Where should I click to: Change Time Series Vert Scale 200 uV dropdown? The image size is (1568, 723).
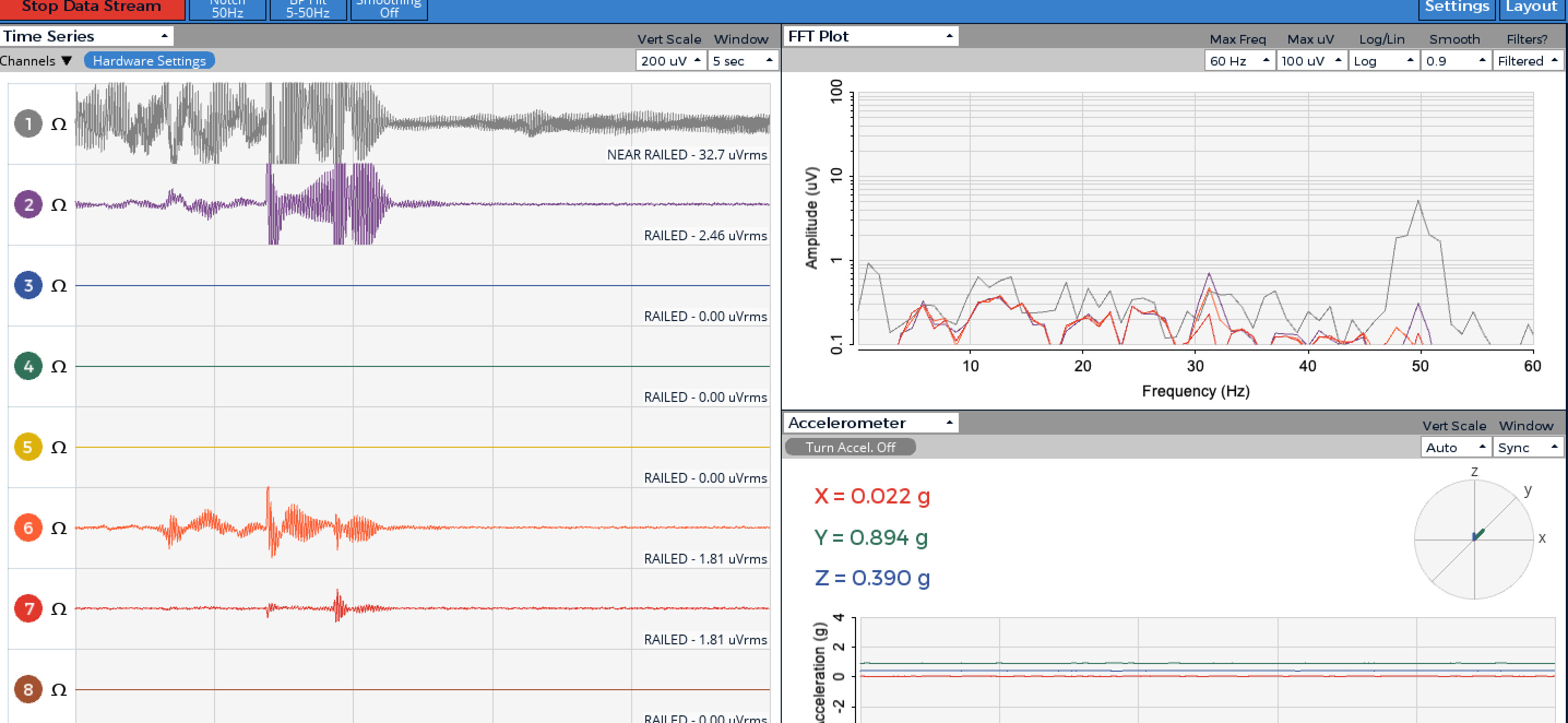tap(671, 61)
